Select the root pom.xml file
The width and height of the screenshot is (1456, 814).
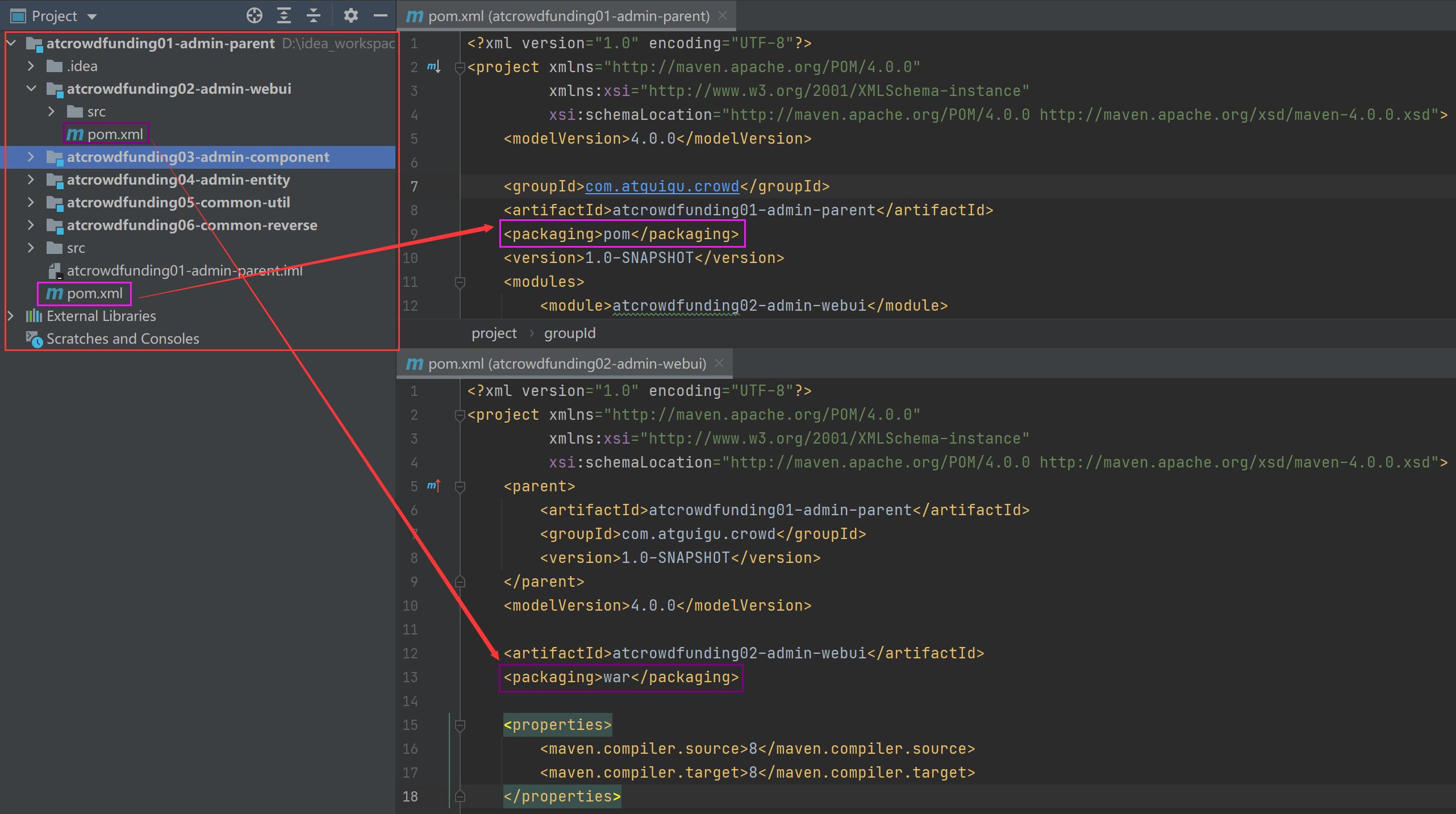pos(95,293)
